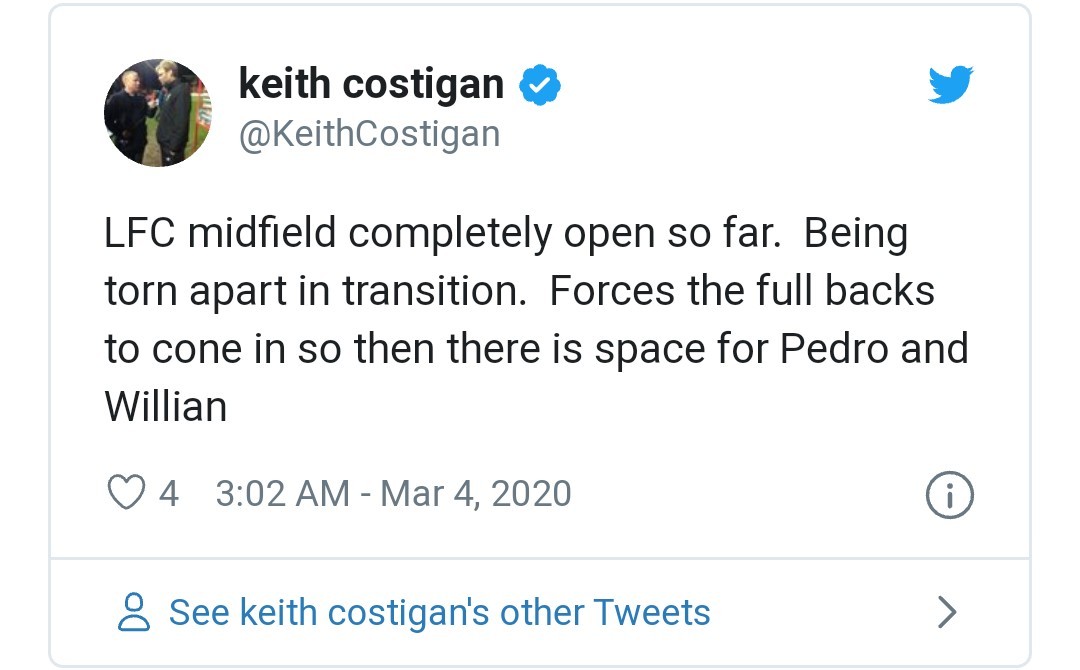Viewport: 1080px width, 670px height.
Task: Click the keith costigan display name
Action: (370, 84)
